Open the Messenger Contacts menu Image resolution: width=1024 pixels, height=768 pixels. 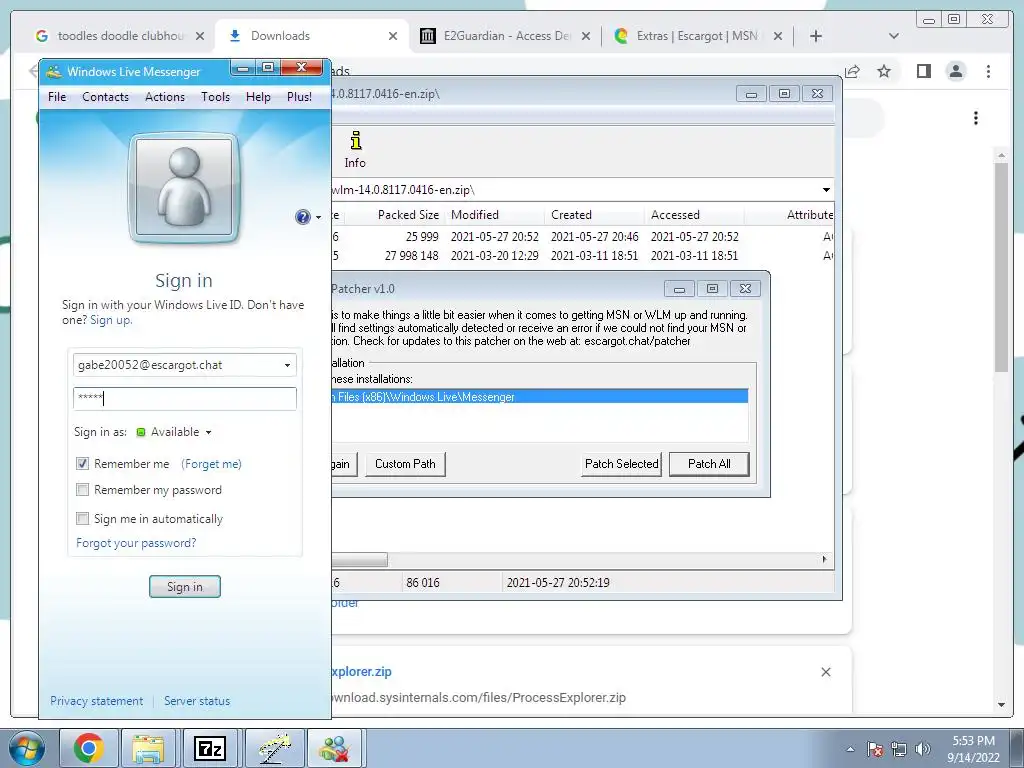click(x=105, y=97)
